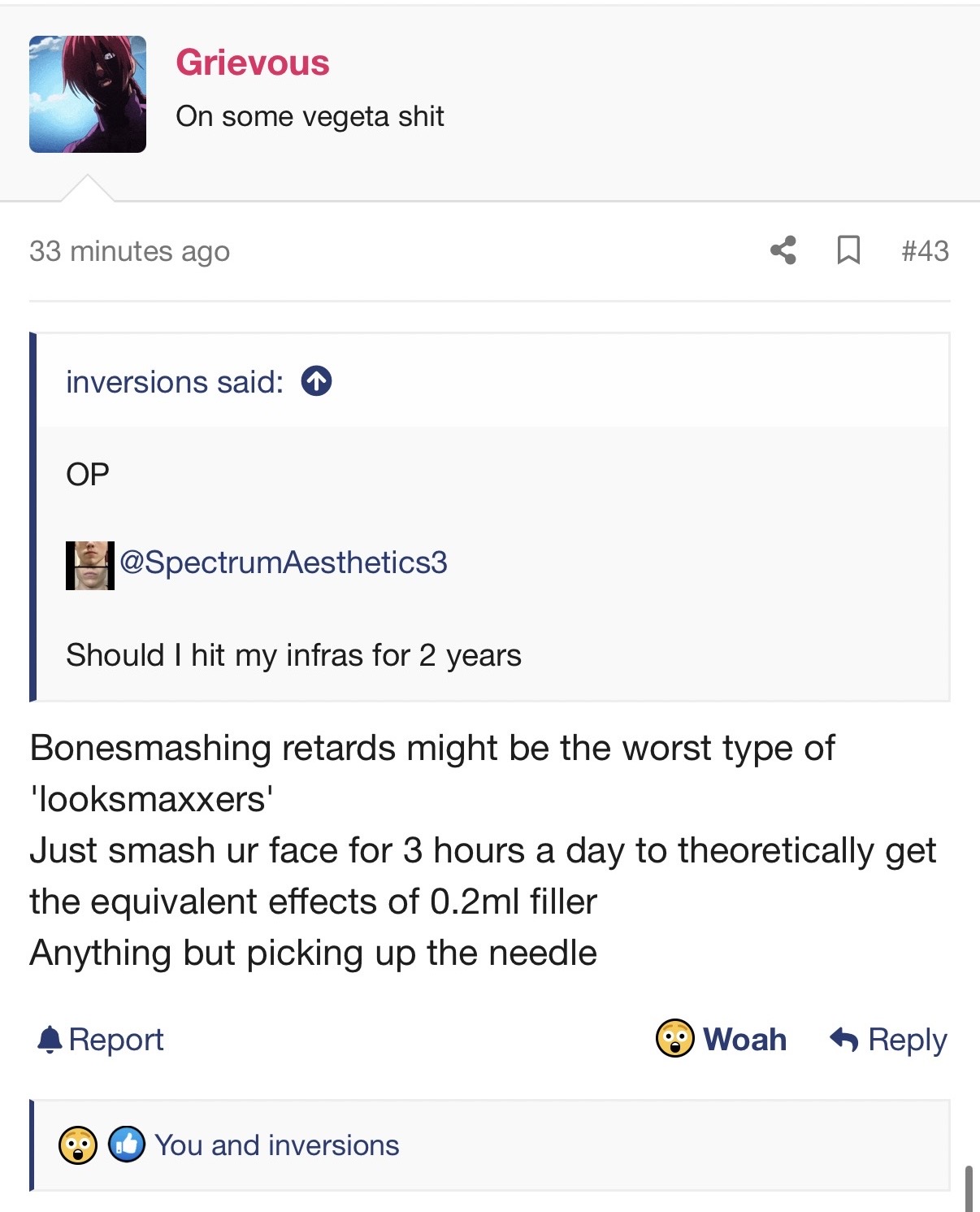Click the blue thumbs-up icon in reactions bar

point(127,1145)
